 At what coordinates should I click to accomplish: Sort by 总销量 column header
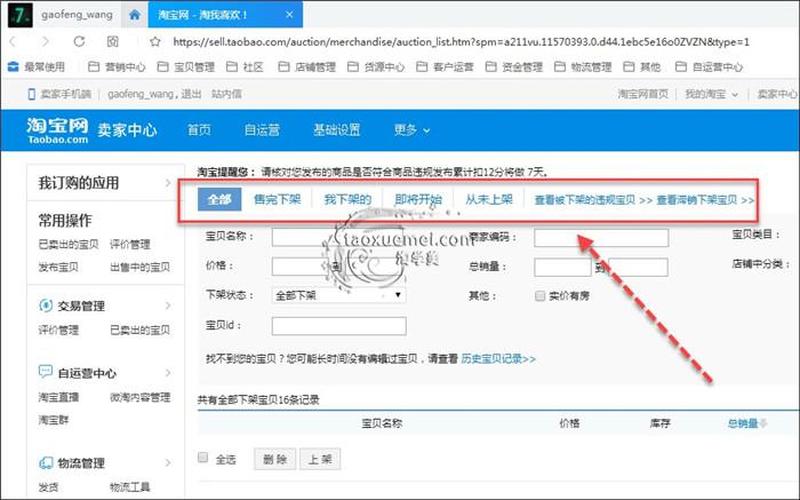(x=747, y=423)
